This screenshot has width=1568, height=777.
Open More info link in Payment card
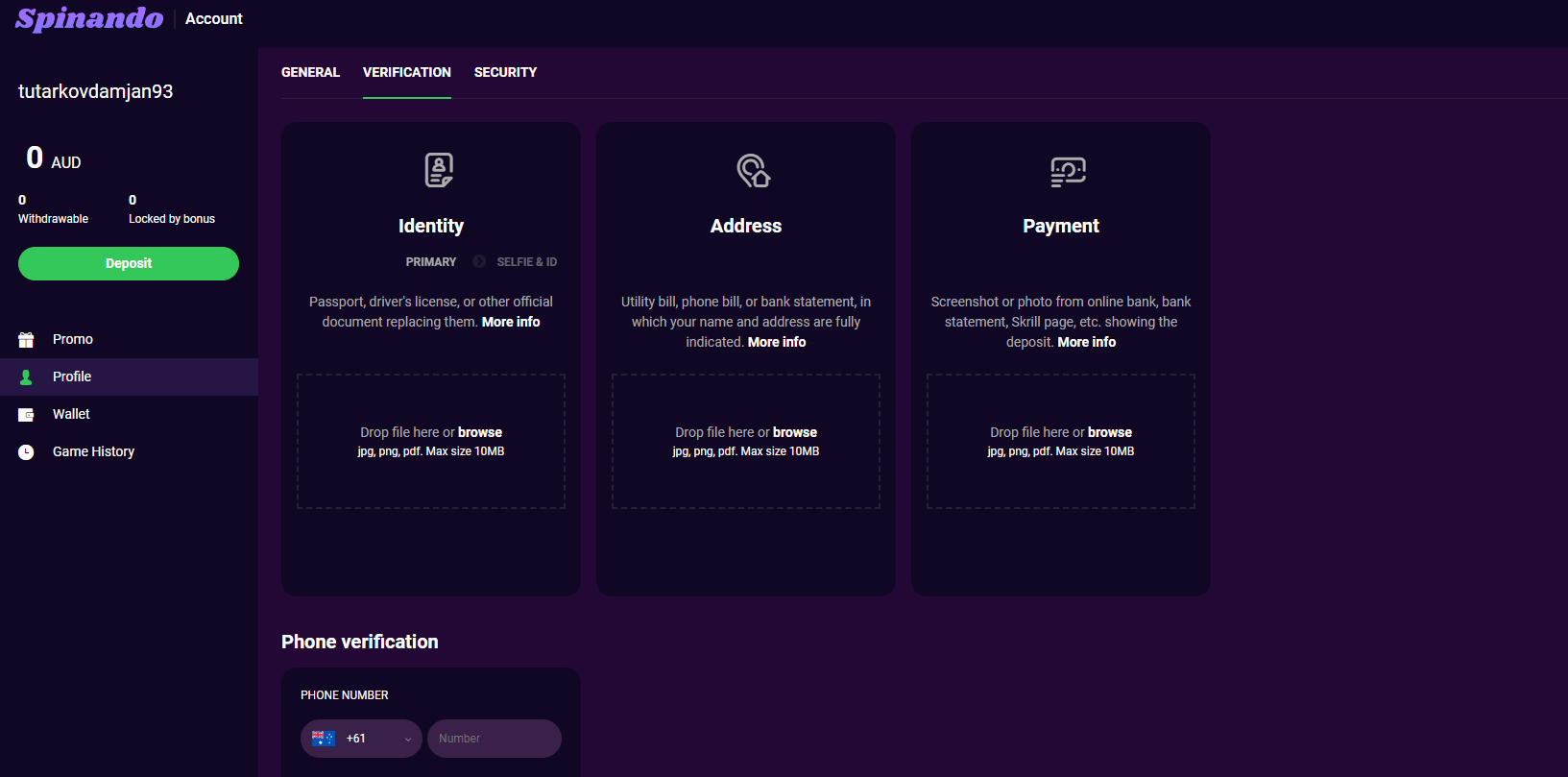pos(1087,342)
